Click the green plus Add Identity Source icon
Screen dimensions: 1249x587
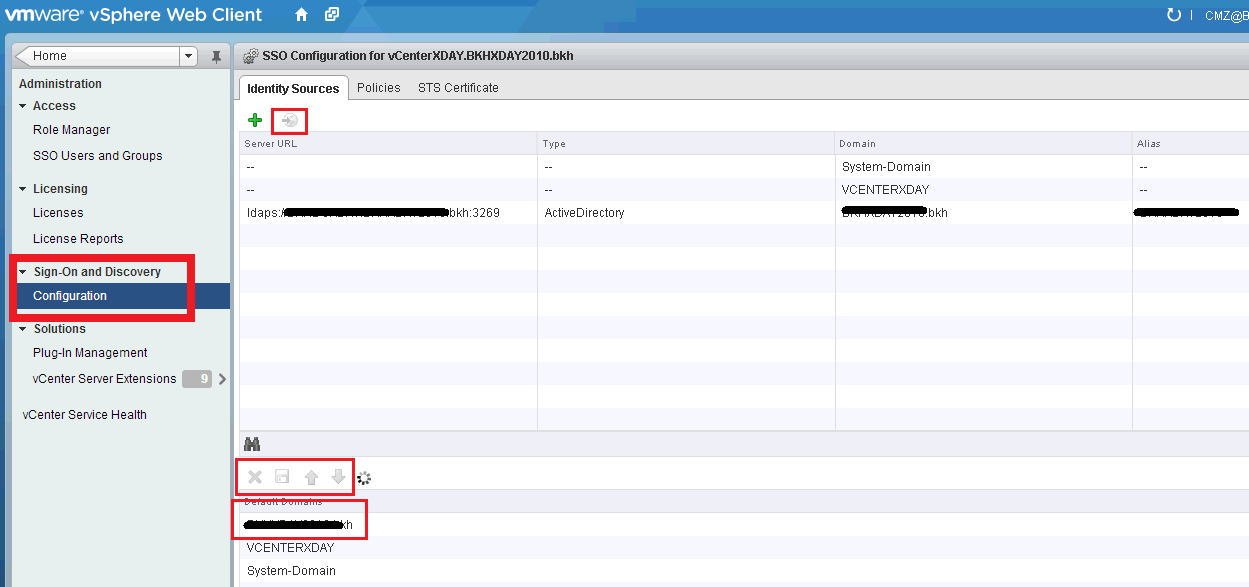click(x=255, y=120)
